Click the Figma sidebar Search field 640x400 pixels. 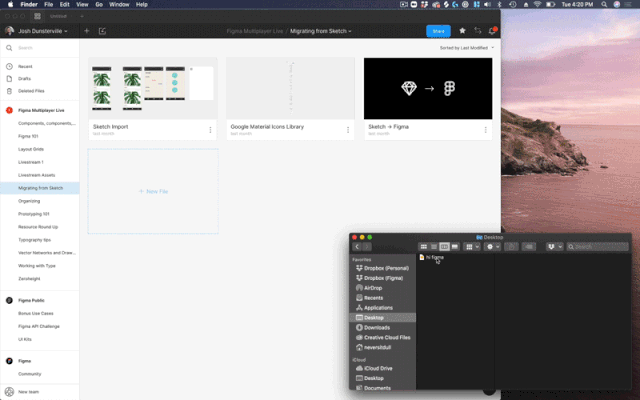click(x=40, y=48)
